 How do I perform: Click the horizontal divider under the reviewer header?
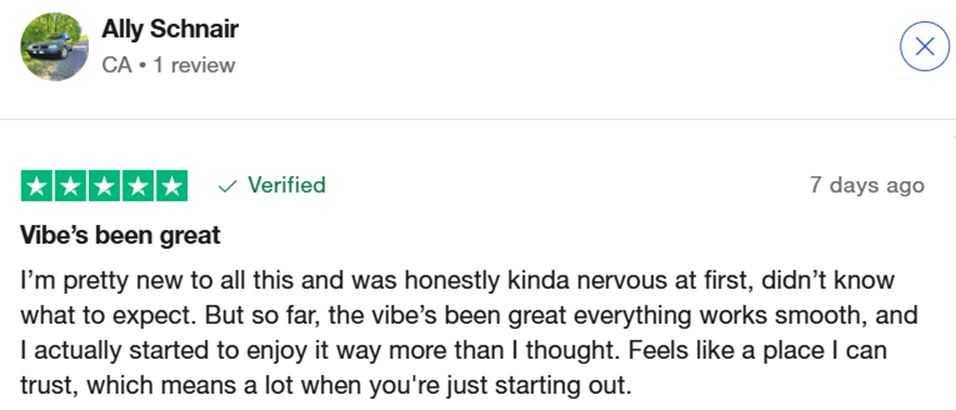[x=478, y=120]
